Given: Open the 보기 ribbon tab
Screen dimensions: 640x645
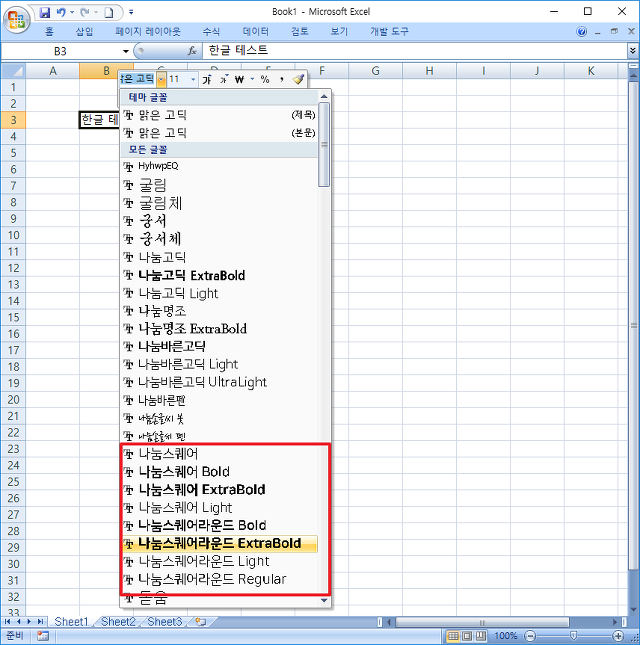Looking at the screenshot, I should click(339, 31).
